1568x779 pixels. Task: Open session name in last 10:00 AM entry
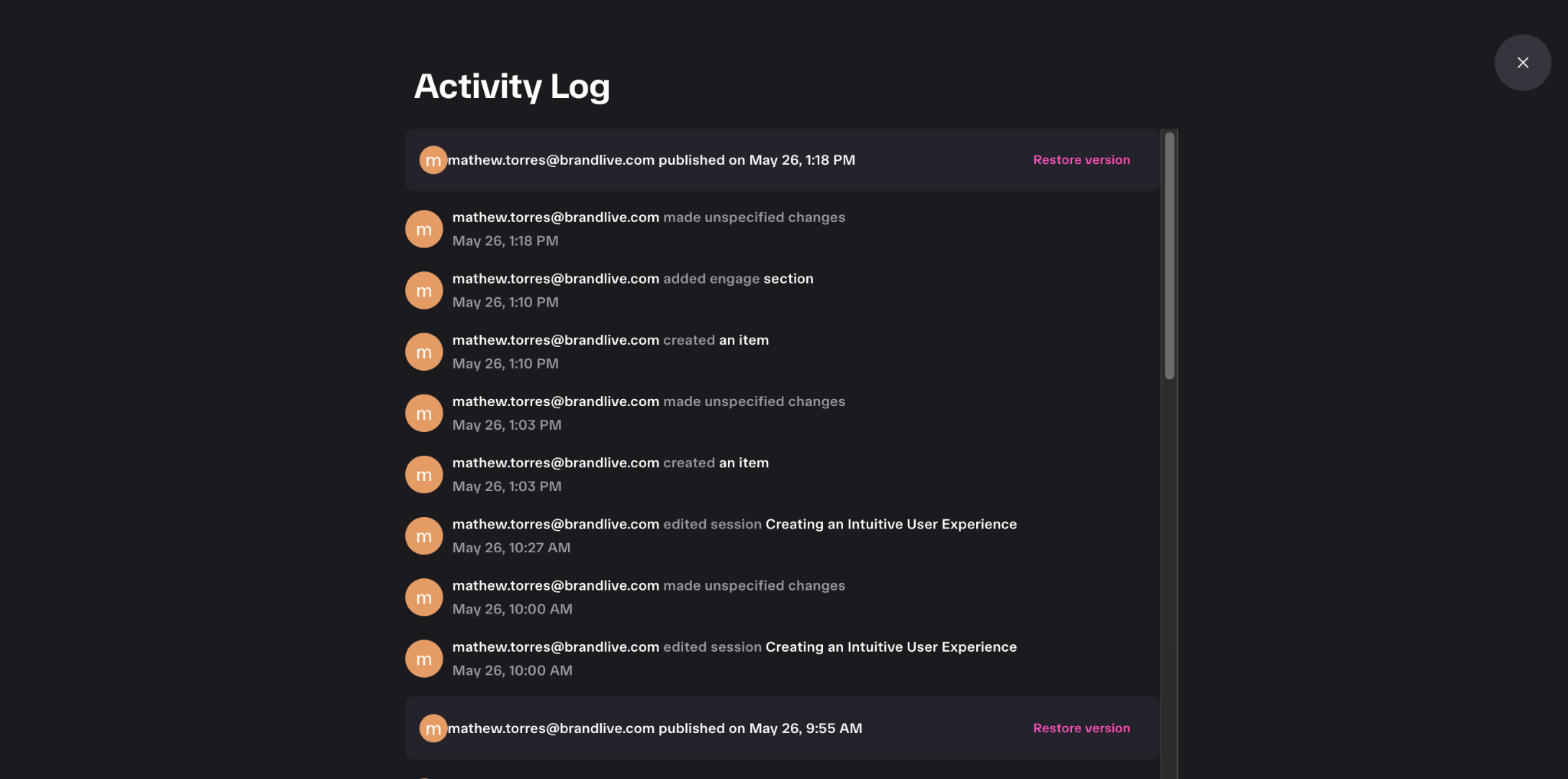891,647
